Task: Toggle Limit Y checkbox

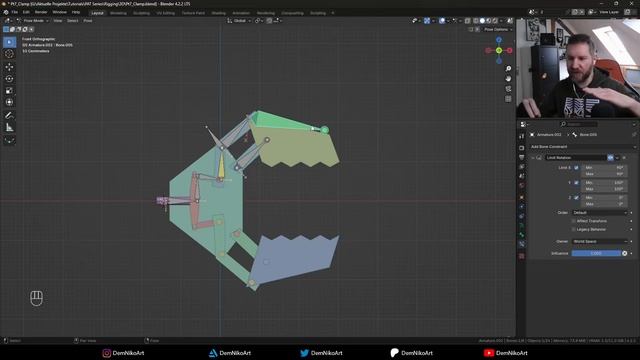Action: tap(576, 182)
